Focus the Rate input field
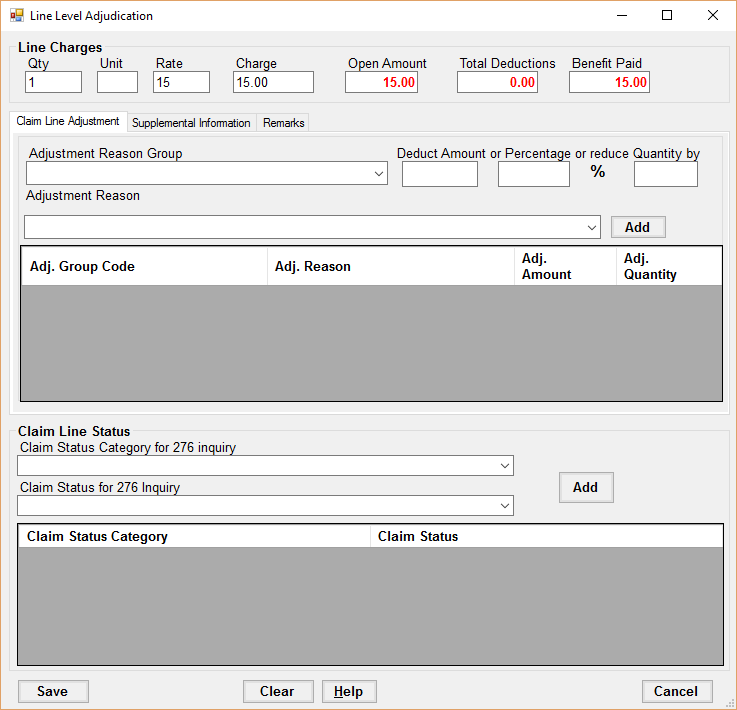 [181, 82]
